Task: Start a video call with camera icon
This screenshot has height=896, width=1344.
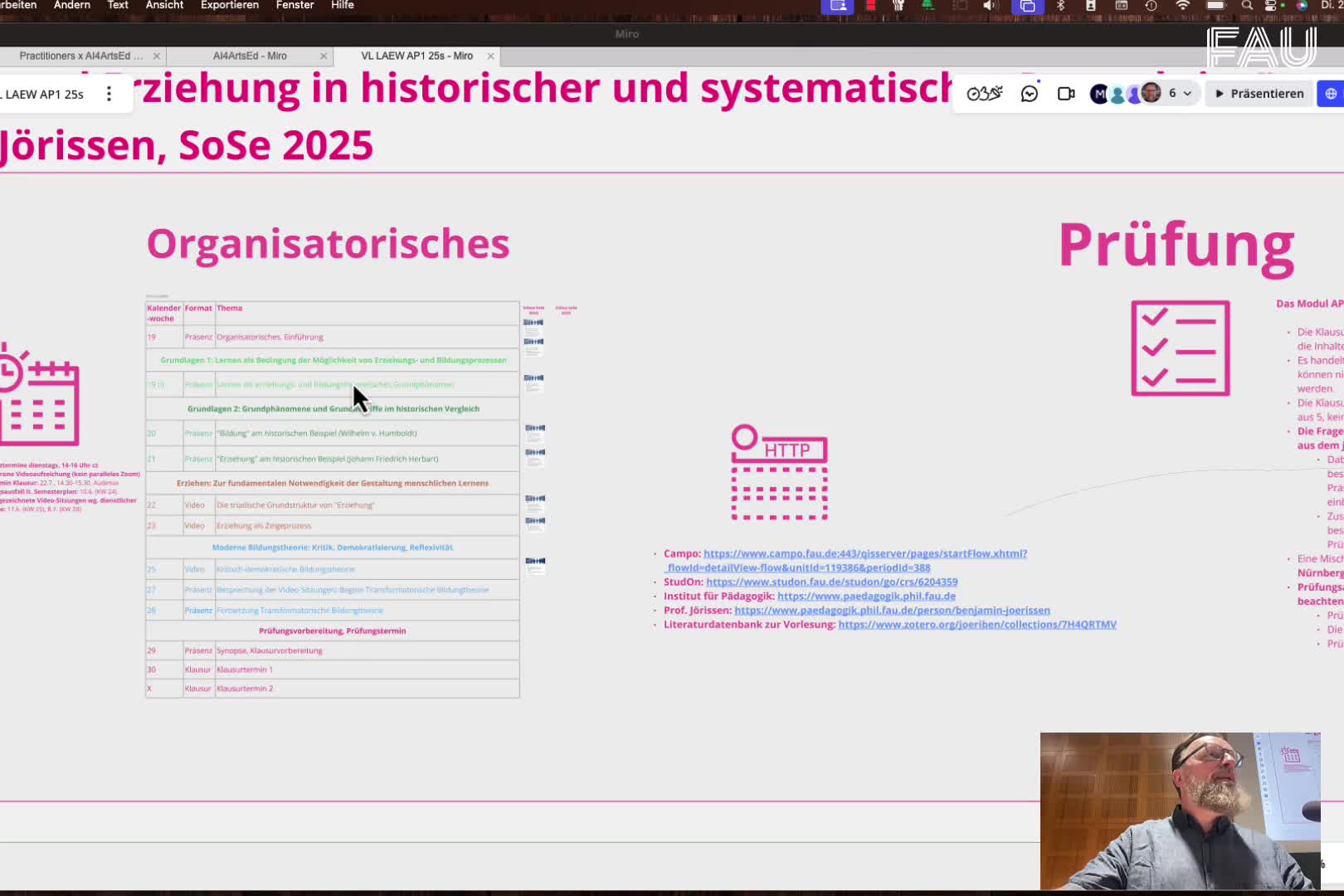Action: 1066,94
